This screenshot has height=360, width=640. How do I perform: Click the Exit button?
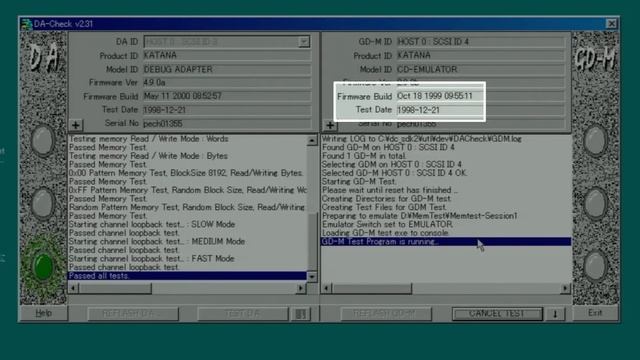(x=595, y=313)
